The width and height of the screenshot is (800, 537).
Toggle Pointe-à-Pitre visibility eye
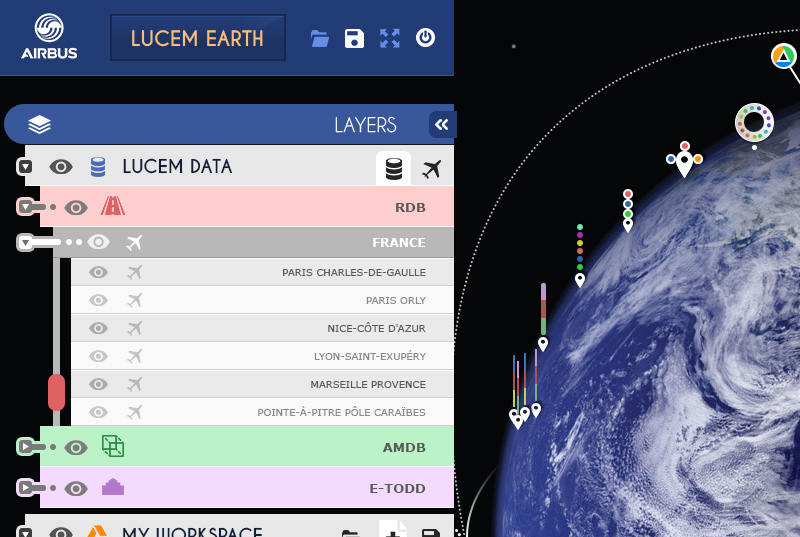(98, 412)
